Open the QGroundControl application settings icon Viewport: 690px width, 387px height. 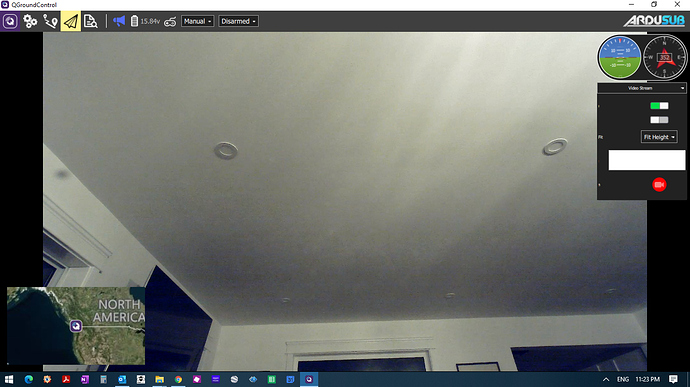[10, 21]
